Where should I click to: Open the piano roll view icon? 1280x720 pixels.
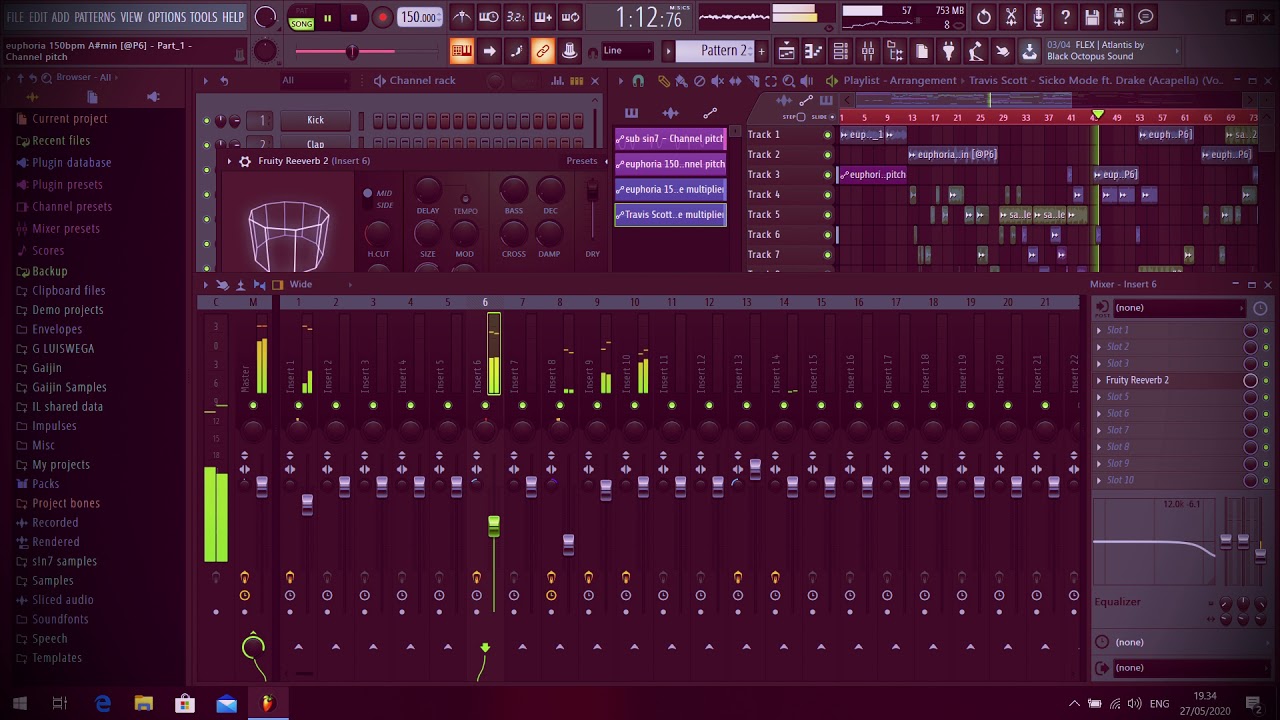click(x=813, y=50)
